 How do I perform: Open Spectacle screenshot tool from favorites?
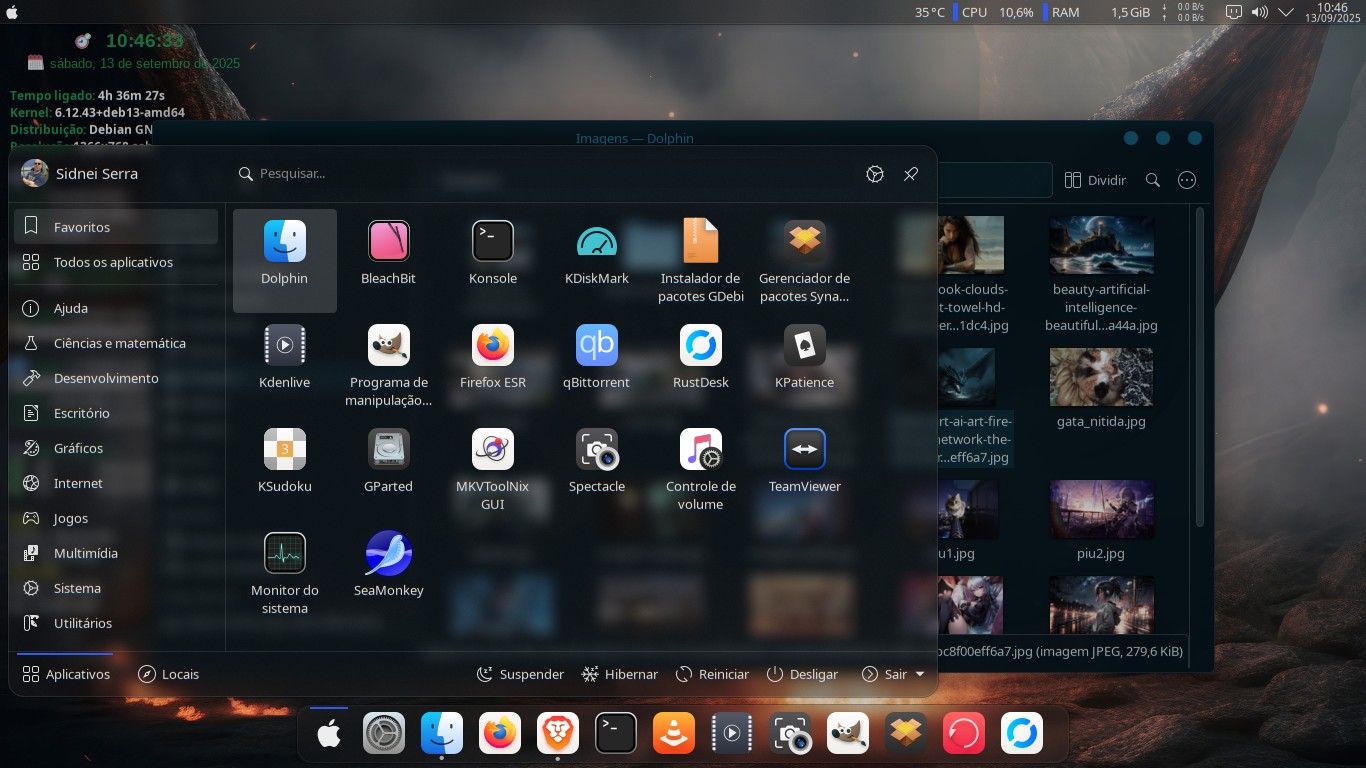point(597,468)
